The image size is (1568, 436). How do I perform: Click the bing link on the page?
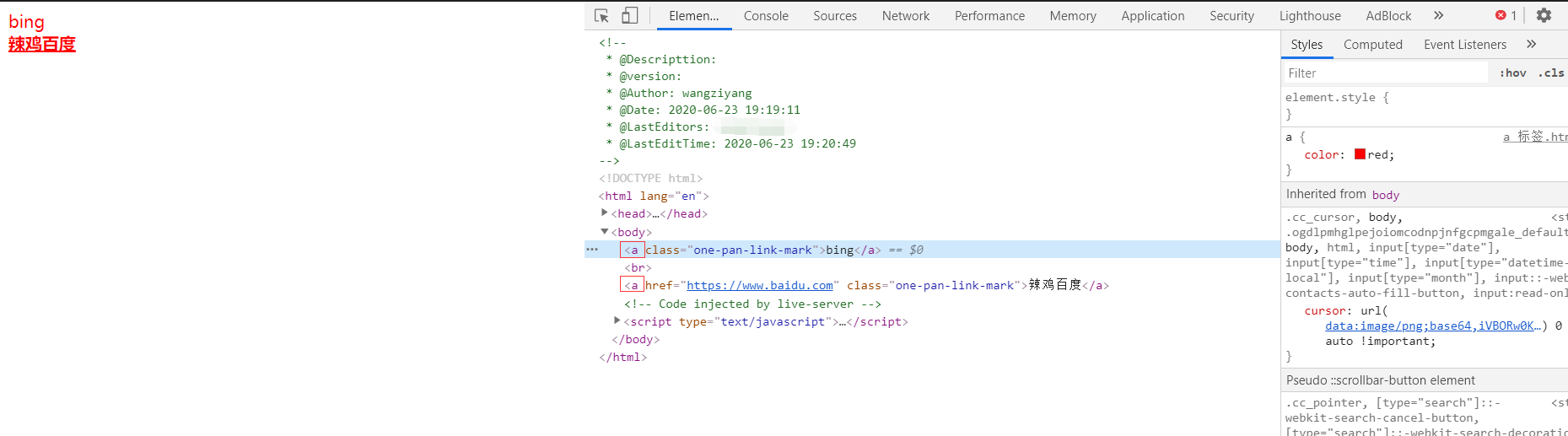(x=26, y=22)
